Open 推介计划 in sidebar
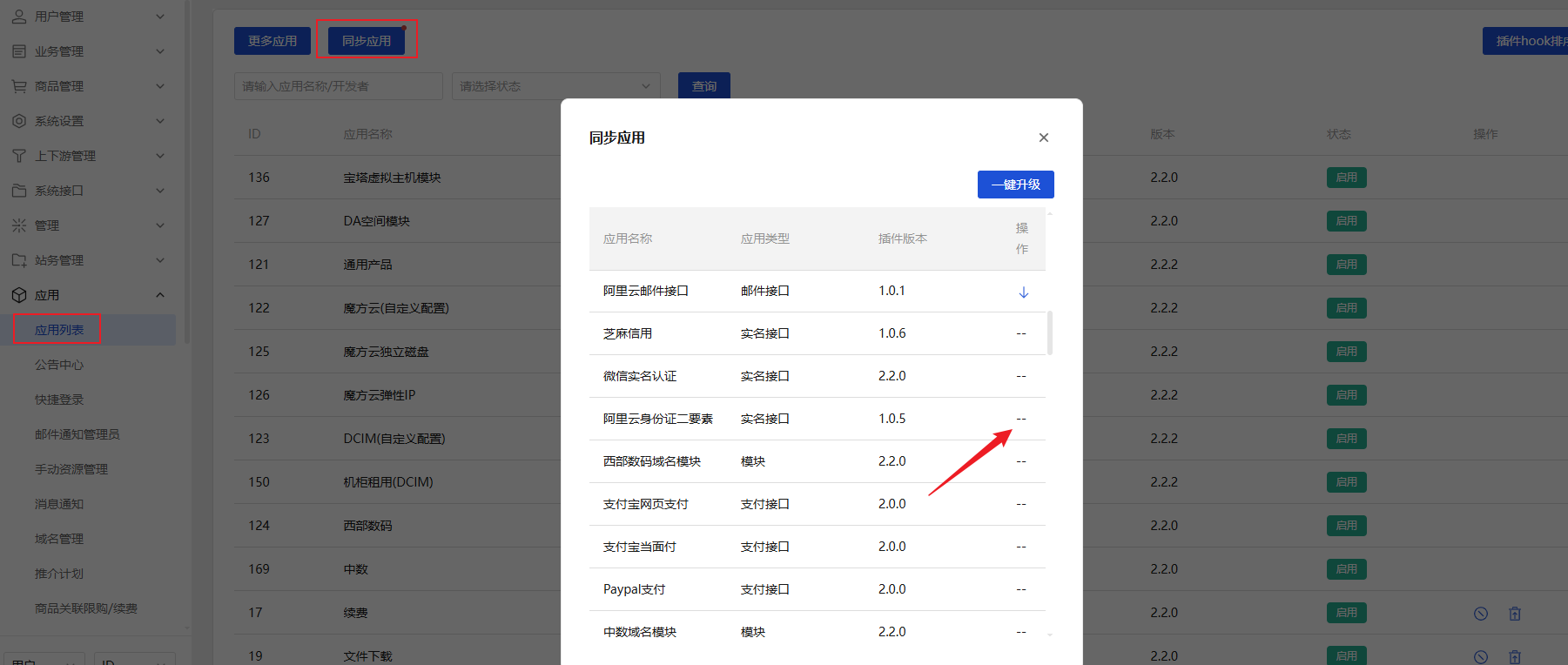Viewport: 1568px width, 665px height. click(59, 574)
